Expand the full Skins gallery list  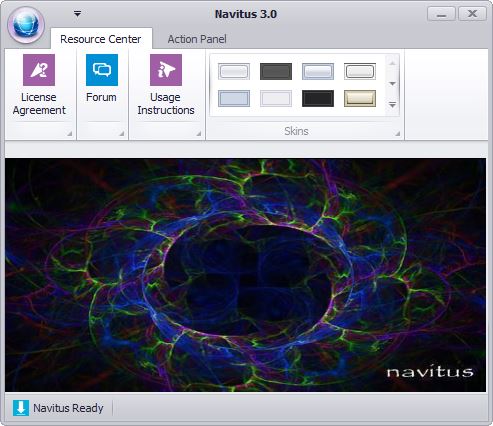[x=392, y=105]
